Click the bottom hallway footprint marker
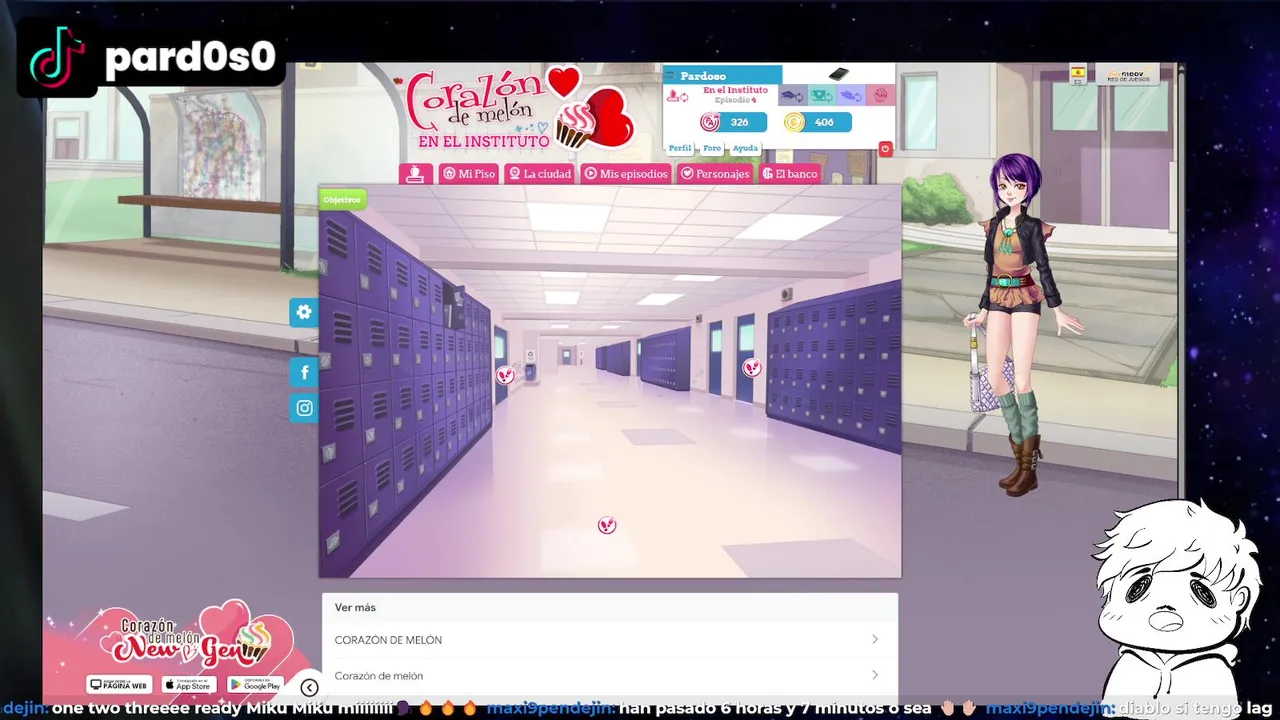 point(607,525)
